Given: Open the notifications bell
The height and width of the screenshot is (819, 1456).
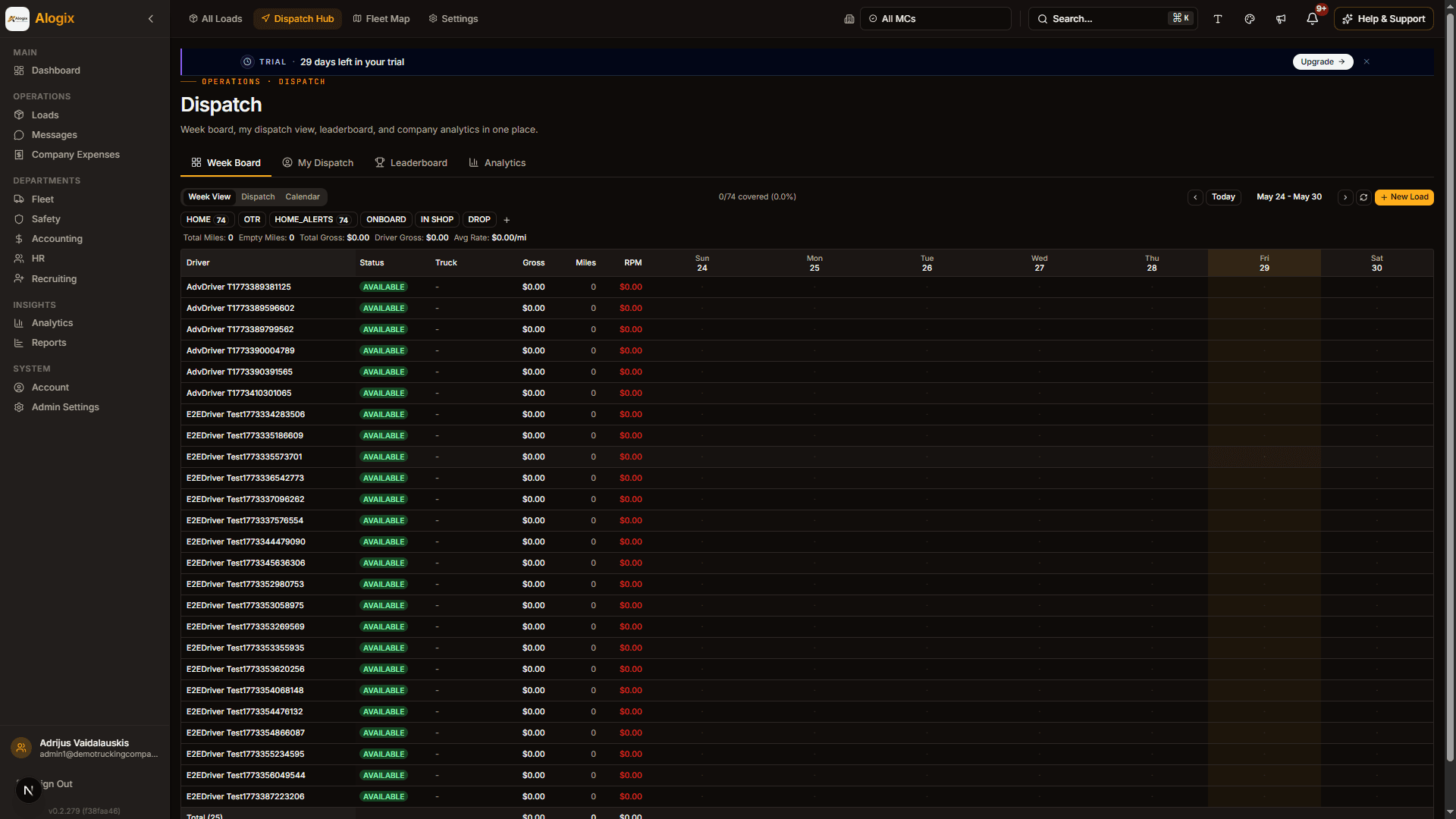Looking at the screenshot, I should click(1313, 19).
